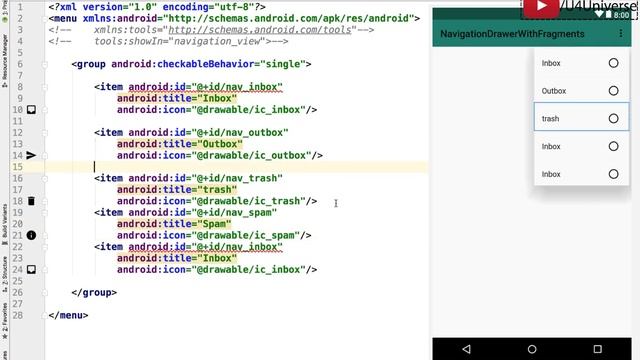Select the radio button for the last Inbox item in the preview menu
640x360 pixels.
613,174
